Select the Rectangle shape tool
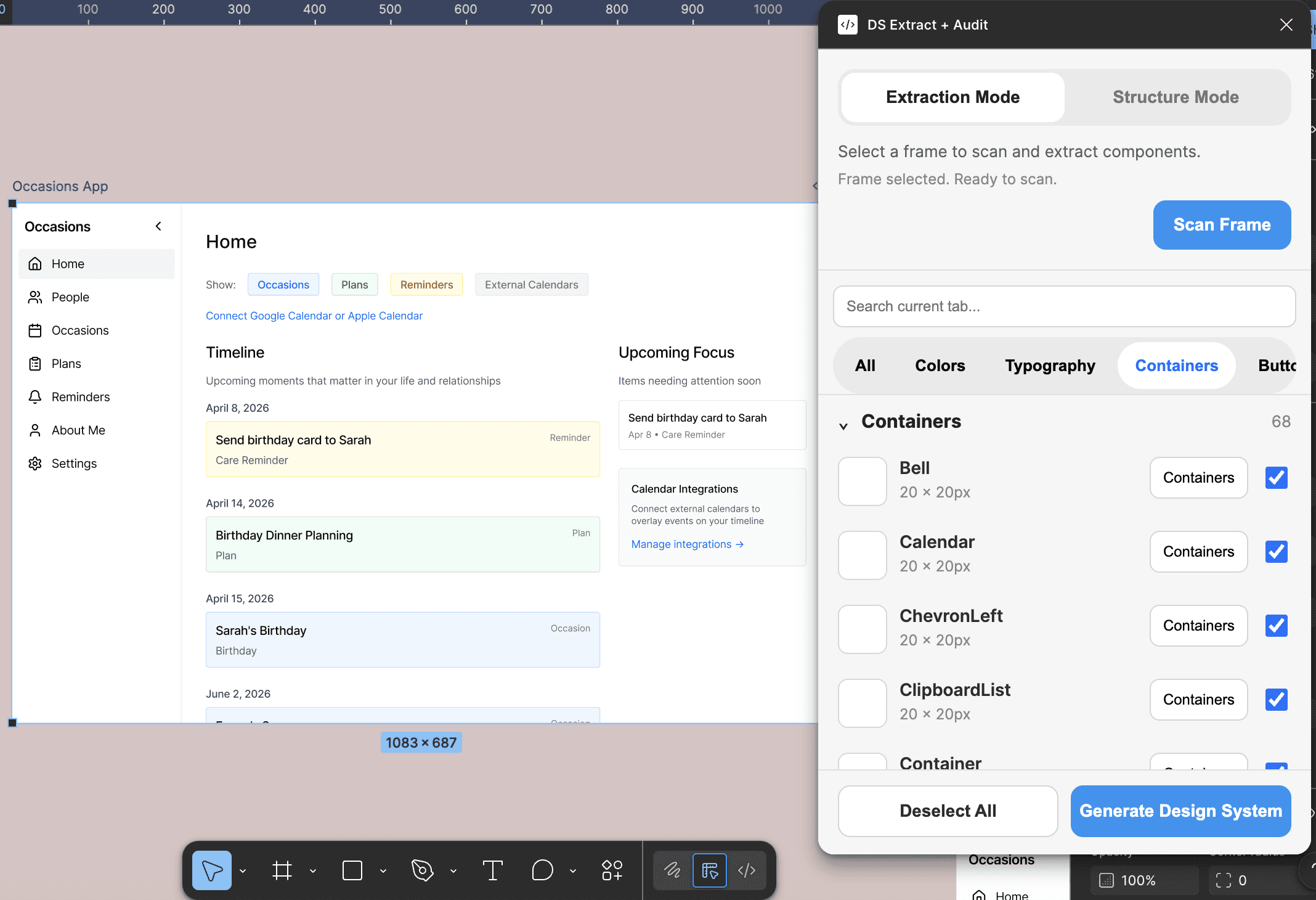1316x900 pixels. [x=352, y=870]
